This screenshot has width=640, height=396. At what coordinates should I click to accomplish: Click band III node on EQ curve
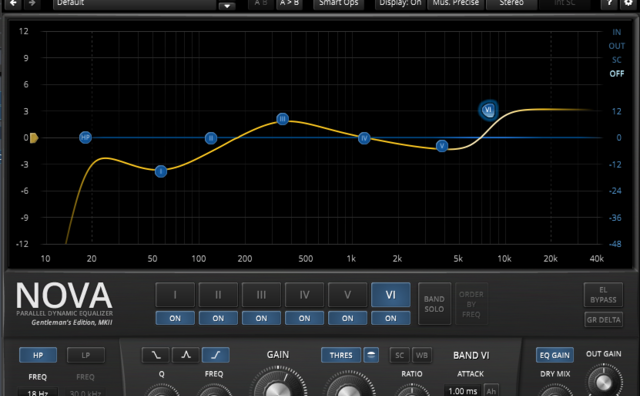tap(282, 119)
